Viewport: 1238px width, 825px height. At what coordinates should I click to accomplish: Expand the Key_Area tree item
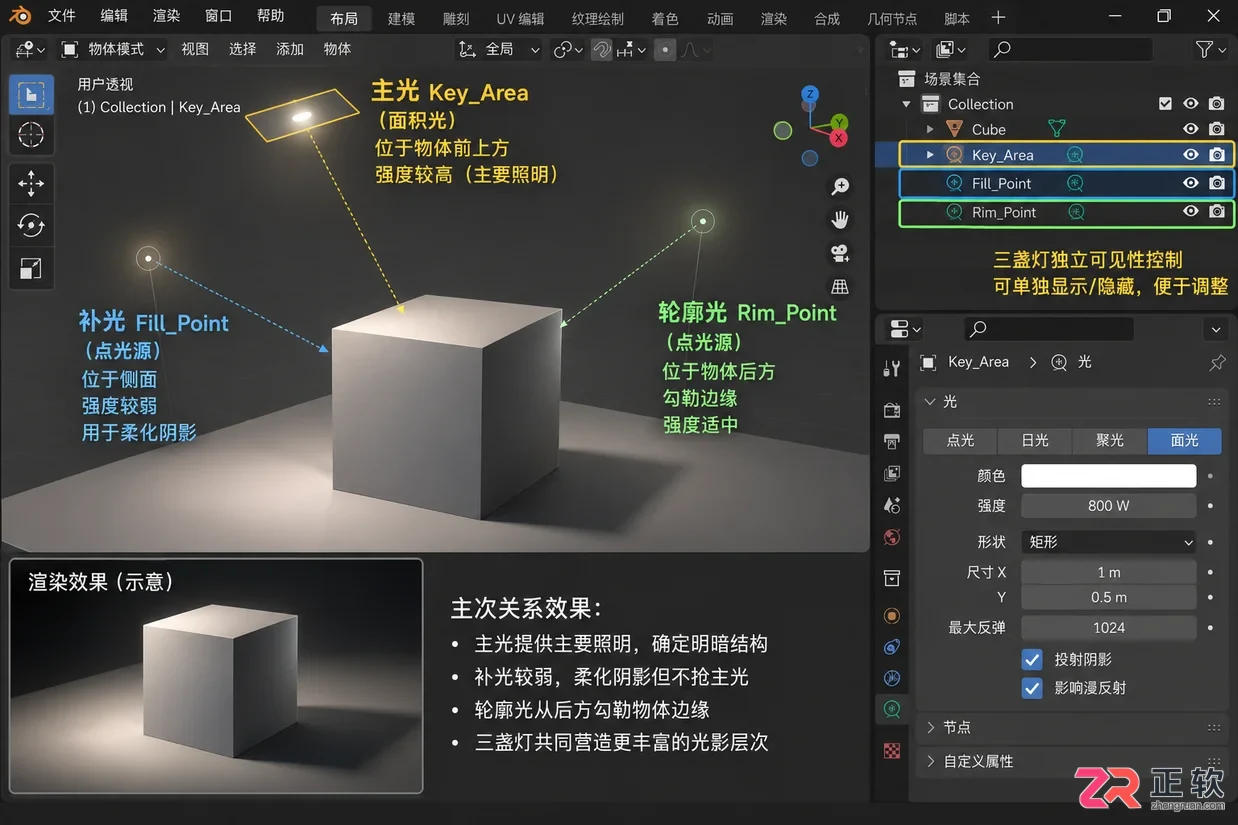click(x=930, y=155)
